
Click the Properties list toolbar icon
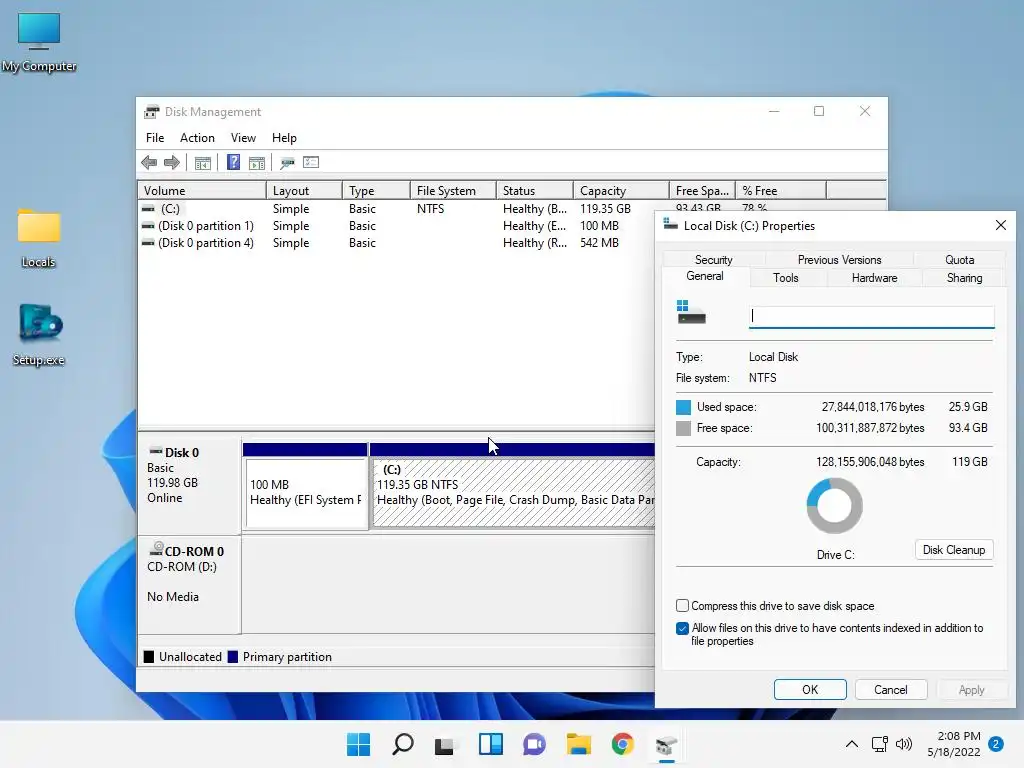311,163
